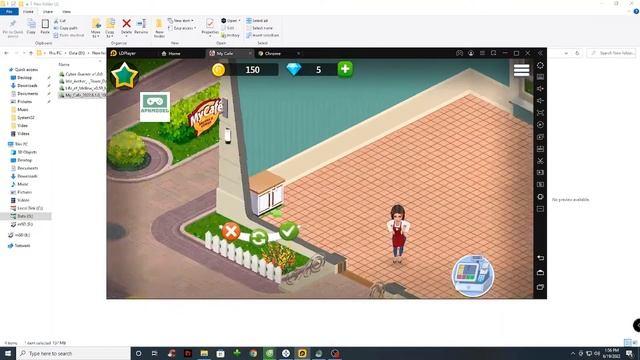640x360 pixels.
Task: Open the account icon in LDPlayer title bar
Action: pos(471,53)
